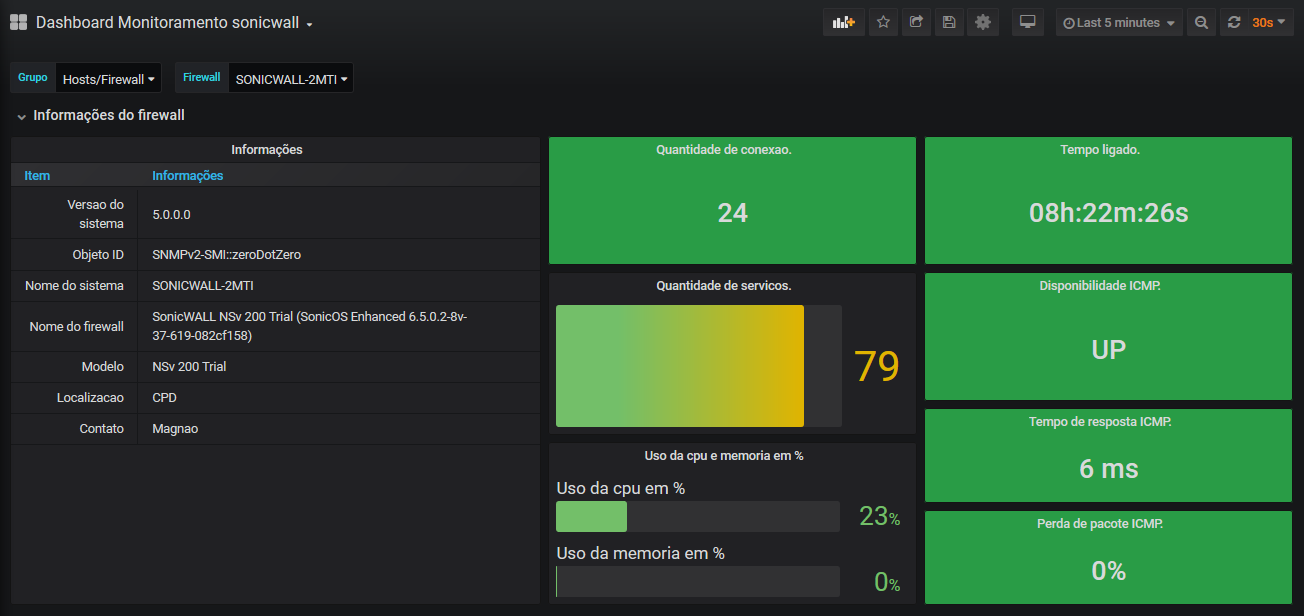Open the Tempo ligado panel title

point(1100,150)
